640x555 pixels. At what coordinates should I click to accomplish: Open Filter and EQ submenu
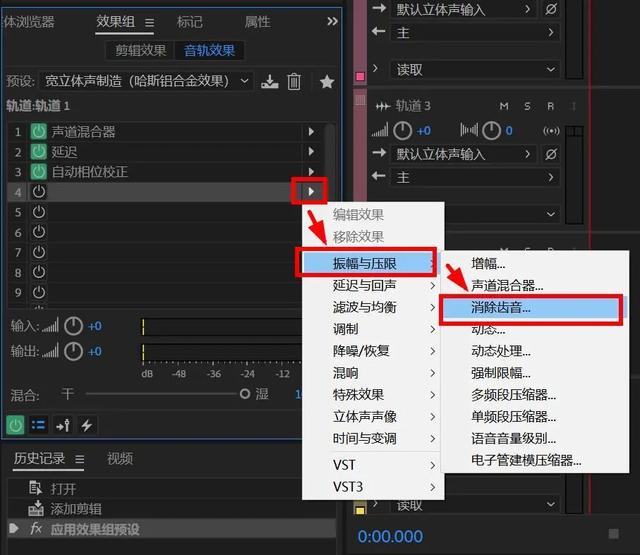pyautogui.click(x=373, y=307)
